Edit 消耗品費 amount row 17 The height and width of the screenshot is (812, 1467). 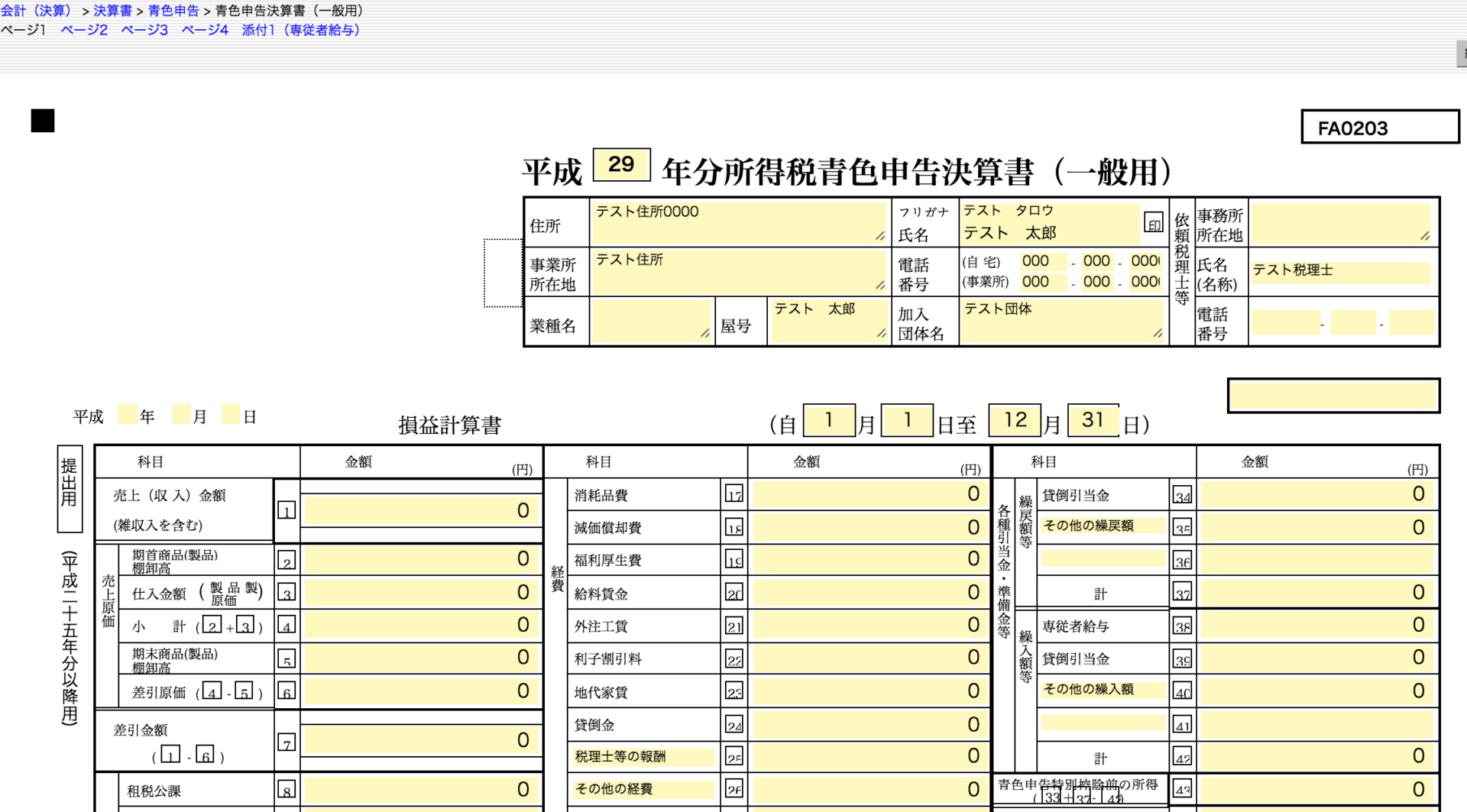(870, 494)
